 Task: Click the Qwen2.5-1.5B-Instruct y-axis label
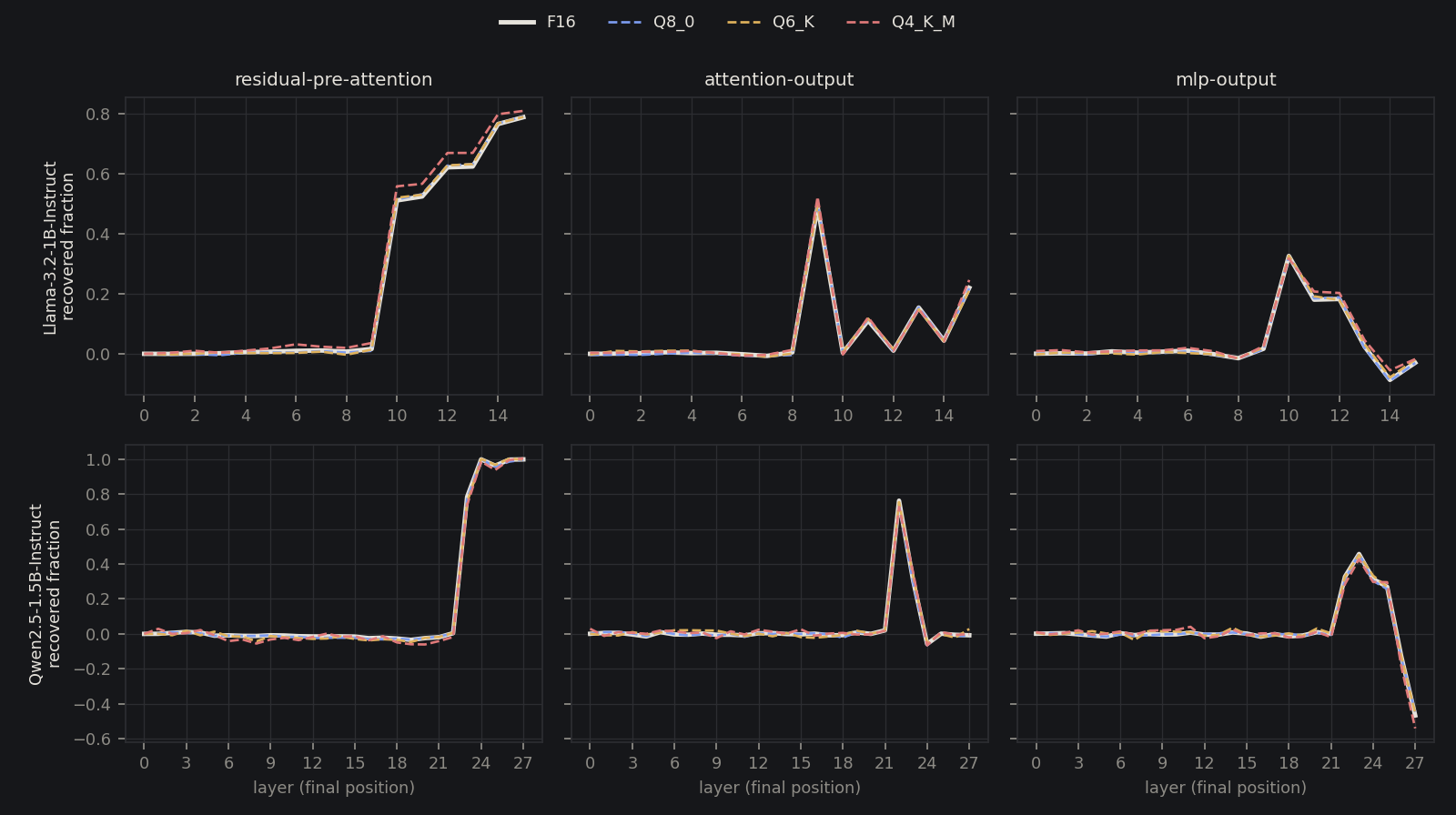tap(35, 593)
